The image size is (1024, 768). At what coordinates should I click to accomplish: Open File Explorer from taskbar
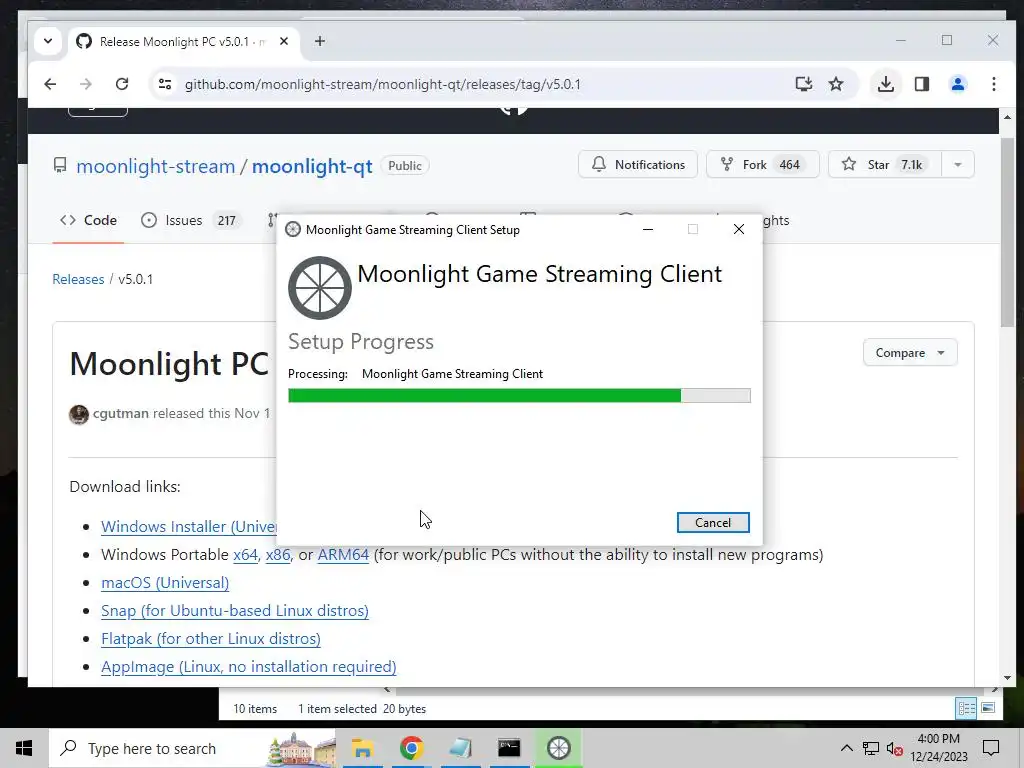pyautogui.click(x=362, y=748)
